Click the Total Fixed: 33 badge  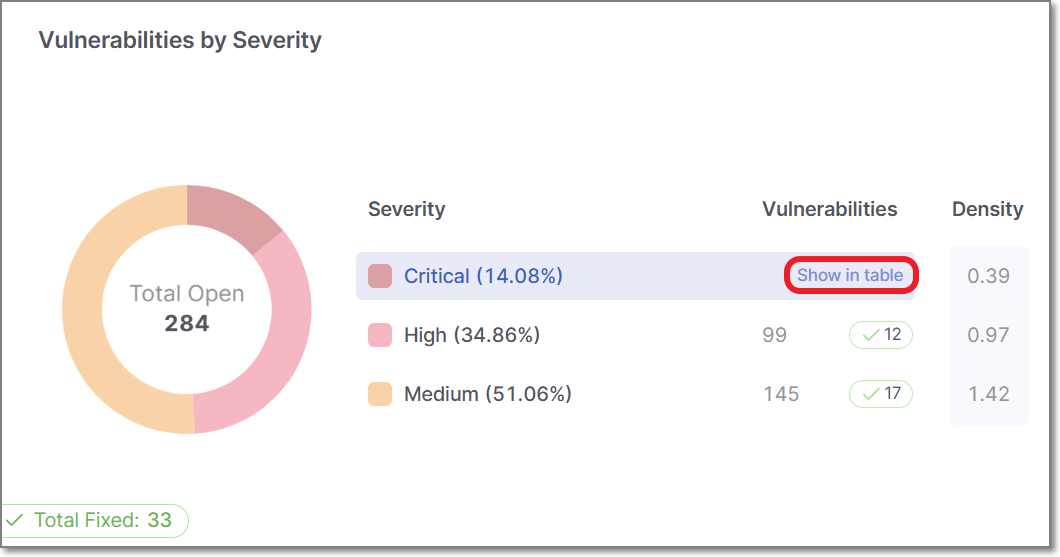pos(94,520)
